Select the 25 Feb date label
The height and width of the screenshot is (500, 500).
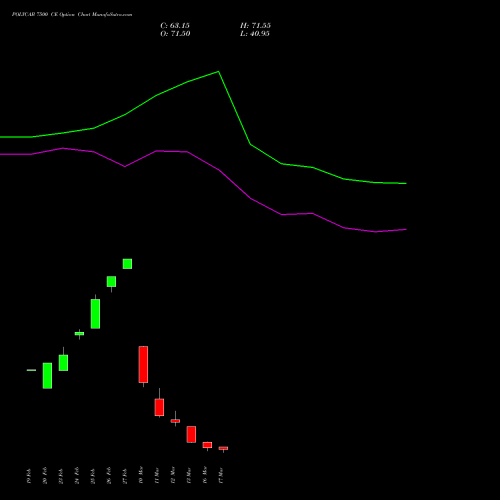93,476
